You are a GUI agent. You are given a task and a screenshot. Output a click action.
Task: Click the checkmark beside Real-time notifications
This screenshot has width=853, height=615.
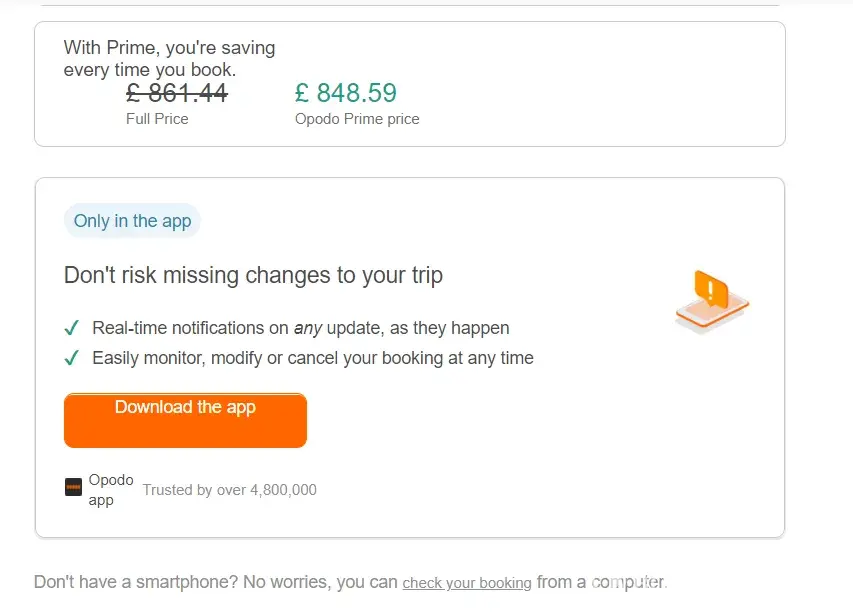click(72, 328)
